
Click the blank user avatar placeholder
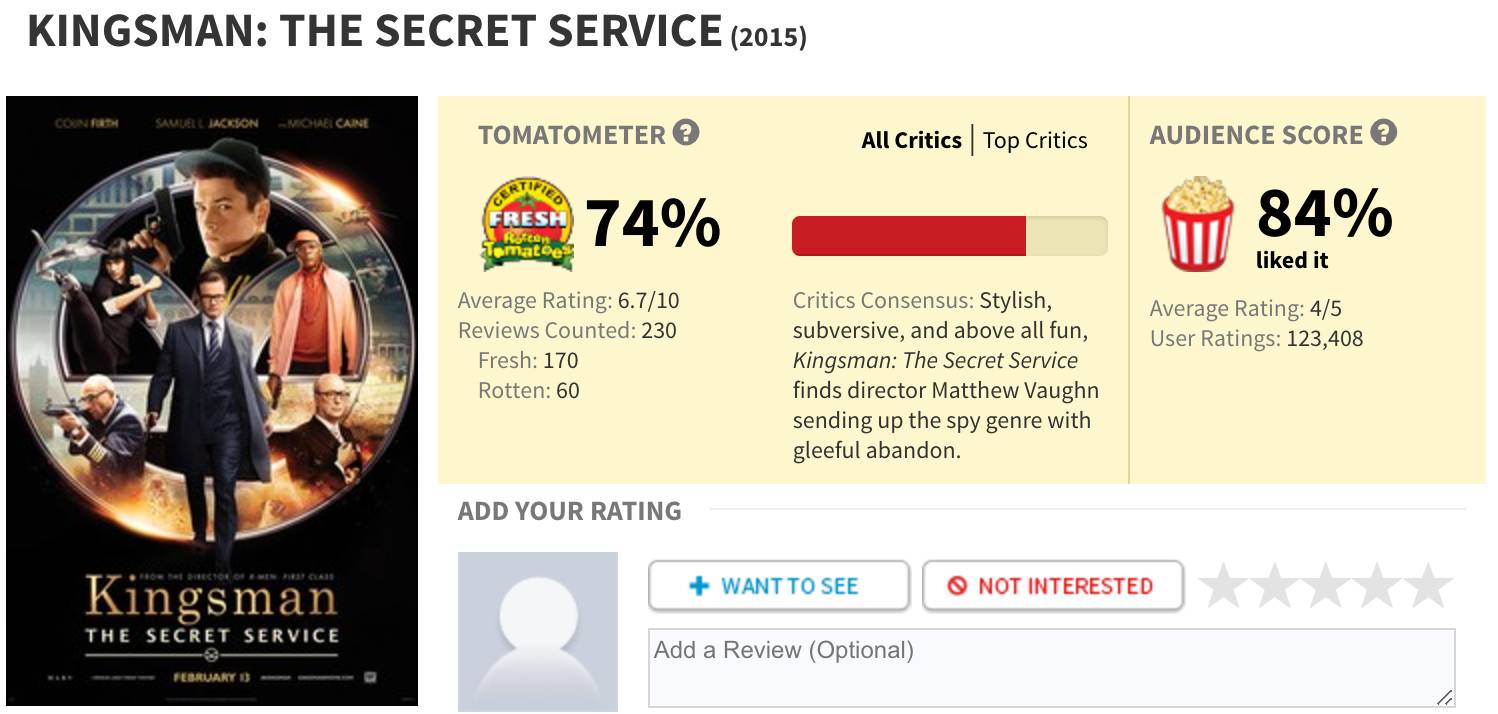tap(538, 631)
